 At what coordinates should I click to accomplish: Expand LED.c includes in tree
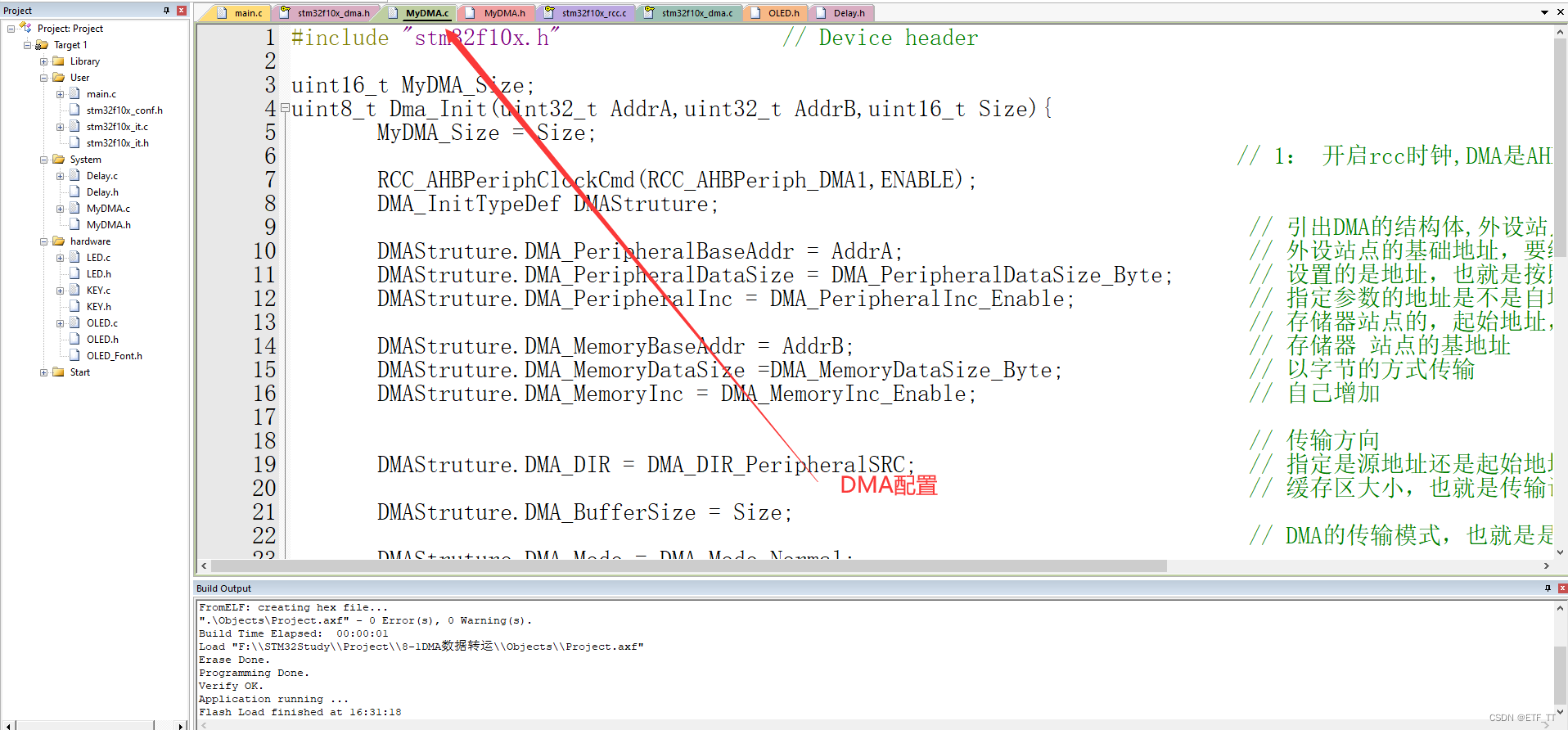pyautogui.click(x=60, y=258)
